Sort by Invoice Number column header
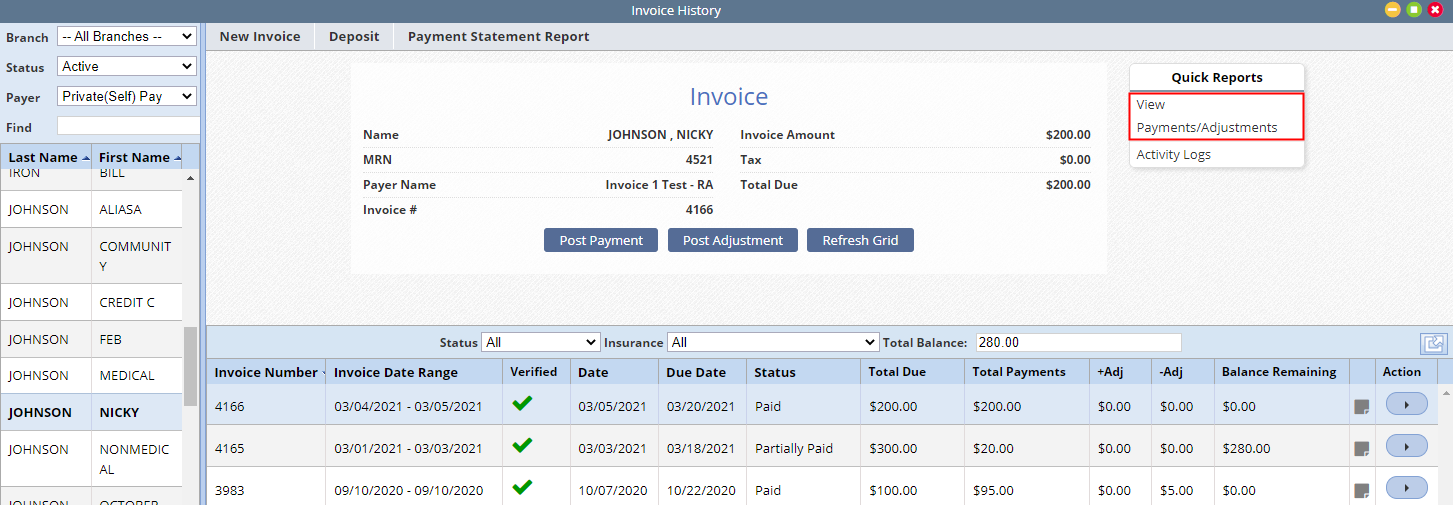 pyautogui.click(x=266, y=372)
